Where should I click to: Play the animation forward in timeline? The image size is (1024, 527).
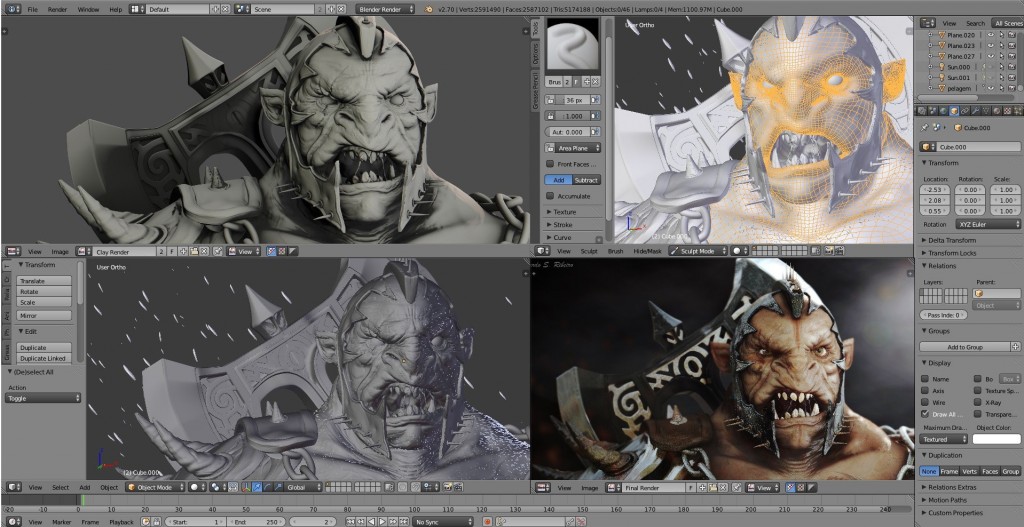[x=383, y=522]
